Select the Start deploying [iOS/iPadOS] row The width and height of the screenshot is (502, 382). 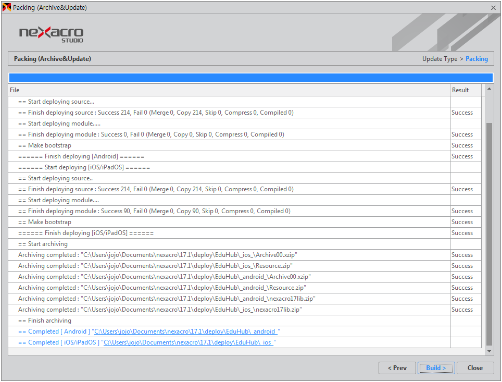tap(245, 167)
